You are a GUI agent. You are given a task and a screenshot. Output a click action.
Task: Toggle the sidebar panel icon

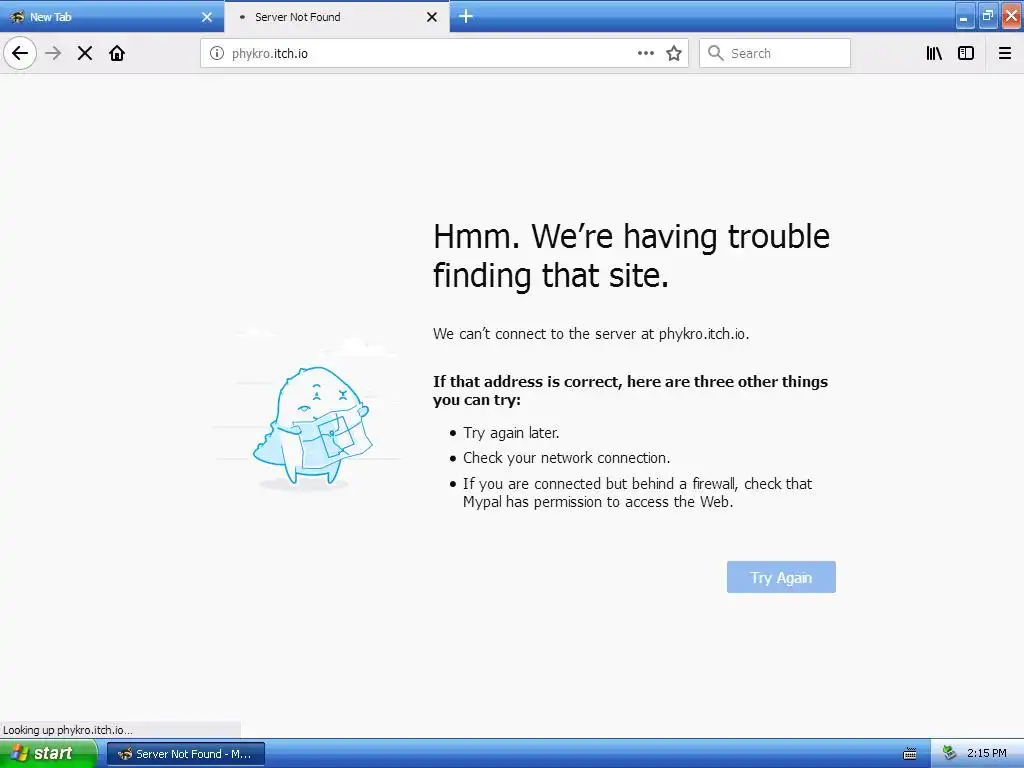click(966, 53)
